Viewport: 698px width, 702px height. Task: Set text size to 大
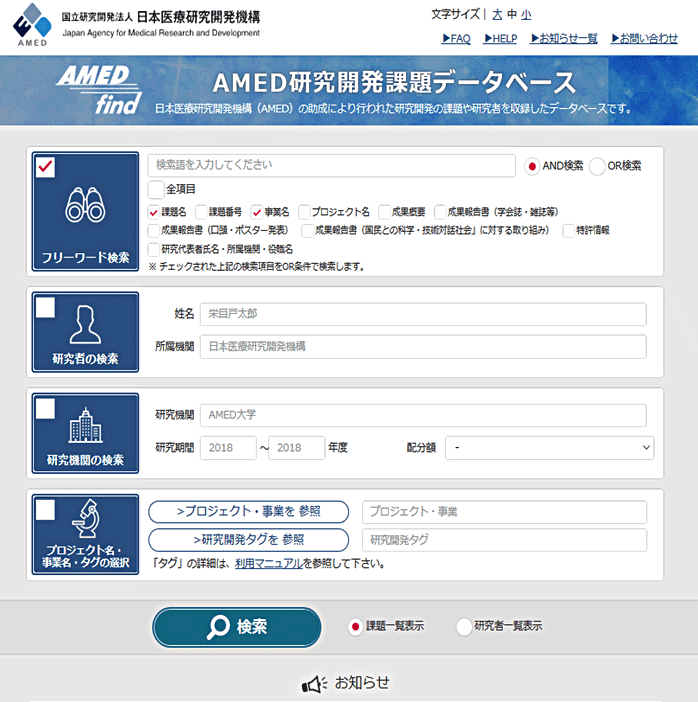pos(497,15)
